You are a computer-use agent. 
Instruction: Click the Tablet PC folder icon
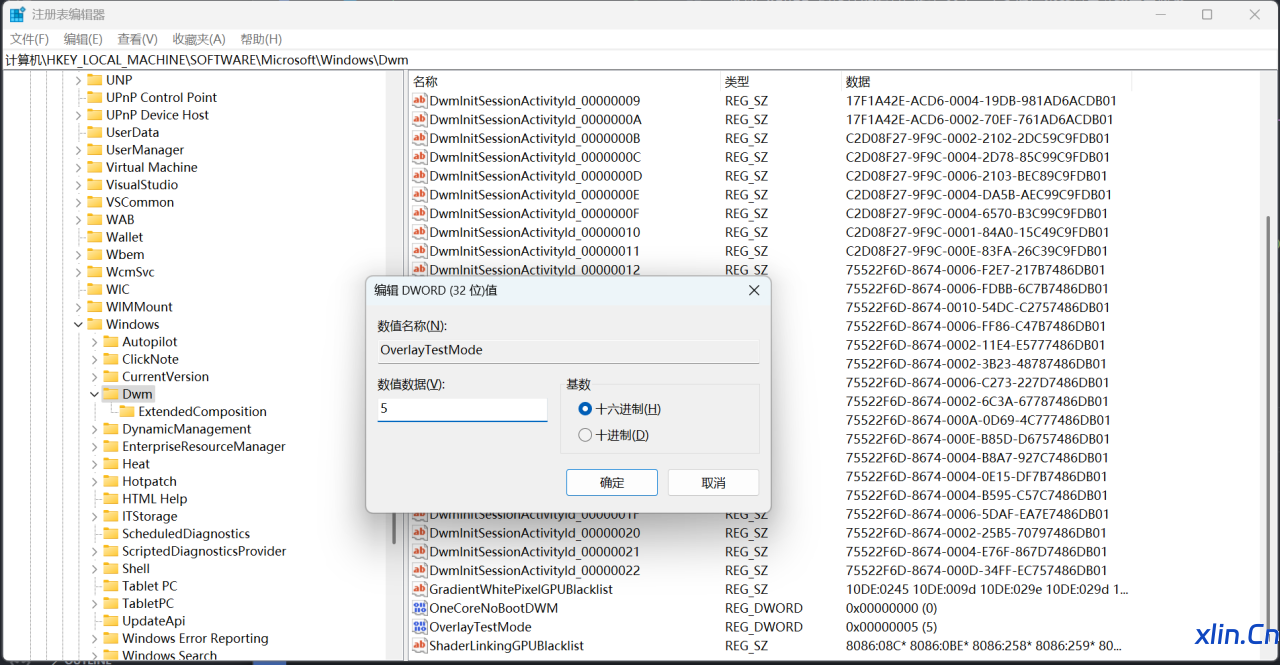111,586
